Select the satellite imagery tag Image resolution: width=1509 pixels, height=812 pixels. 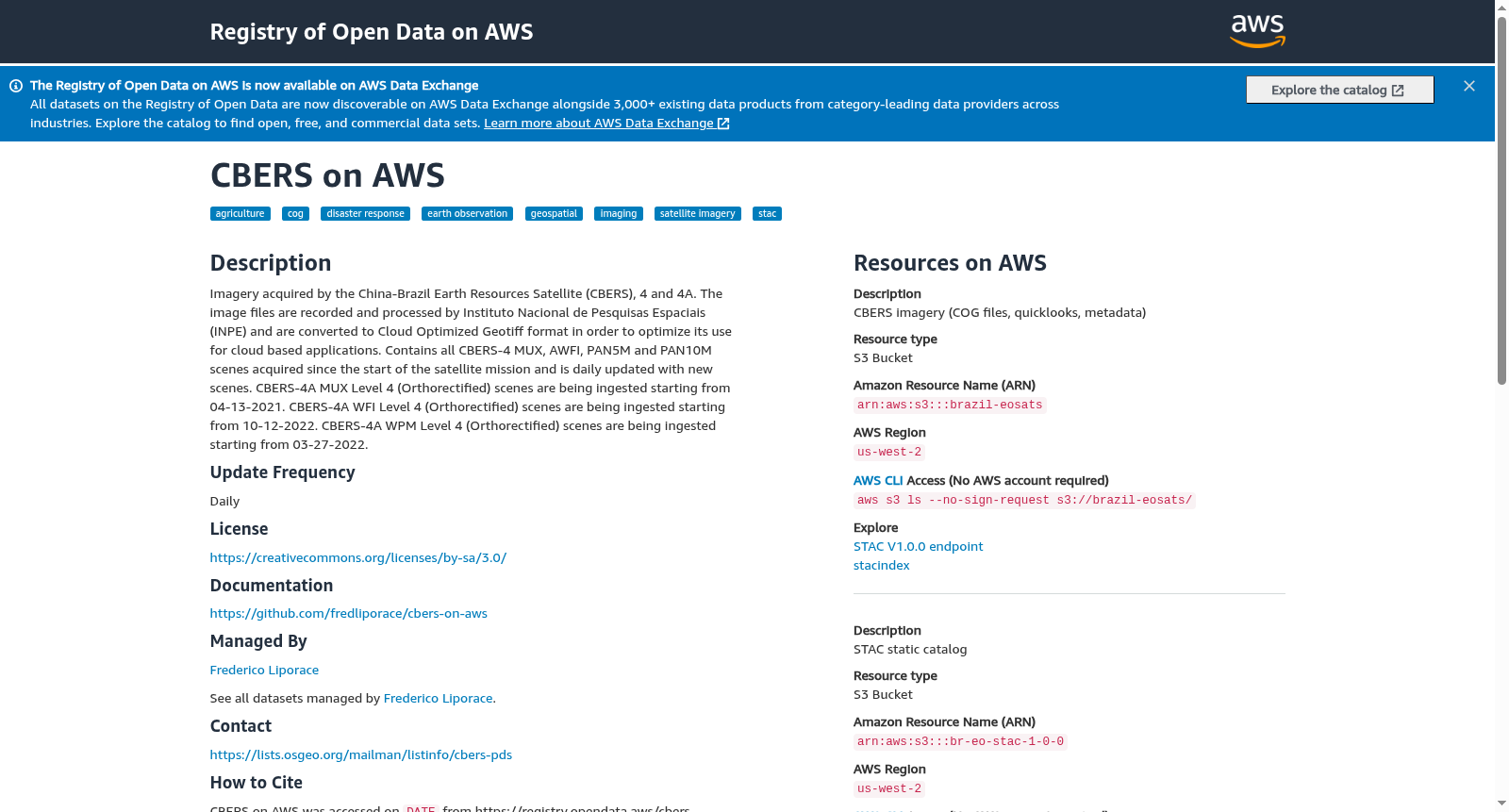click(698, 214)
